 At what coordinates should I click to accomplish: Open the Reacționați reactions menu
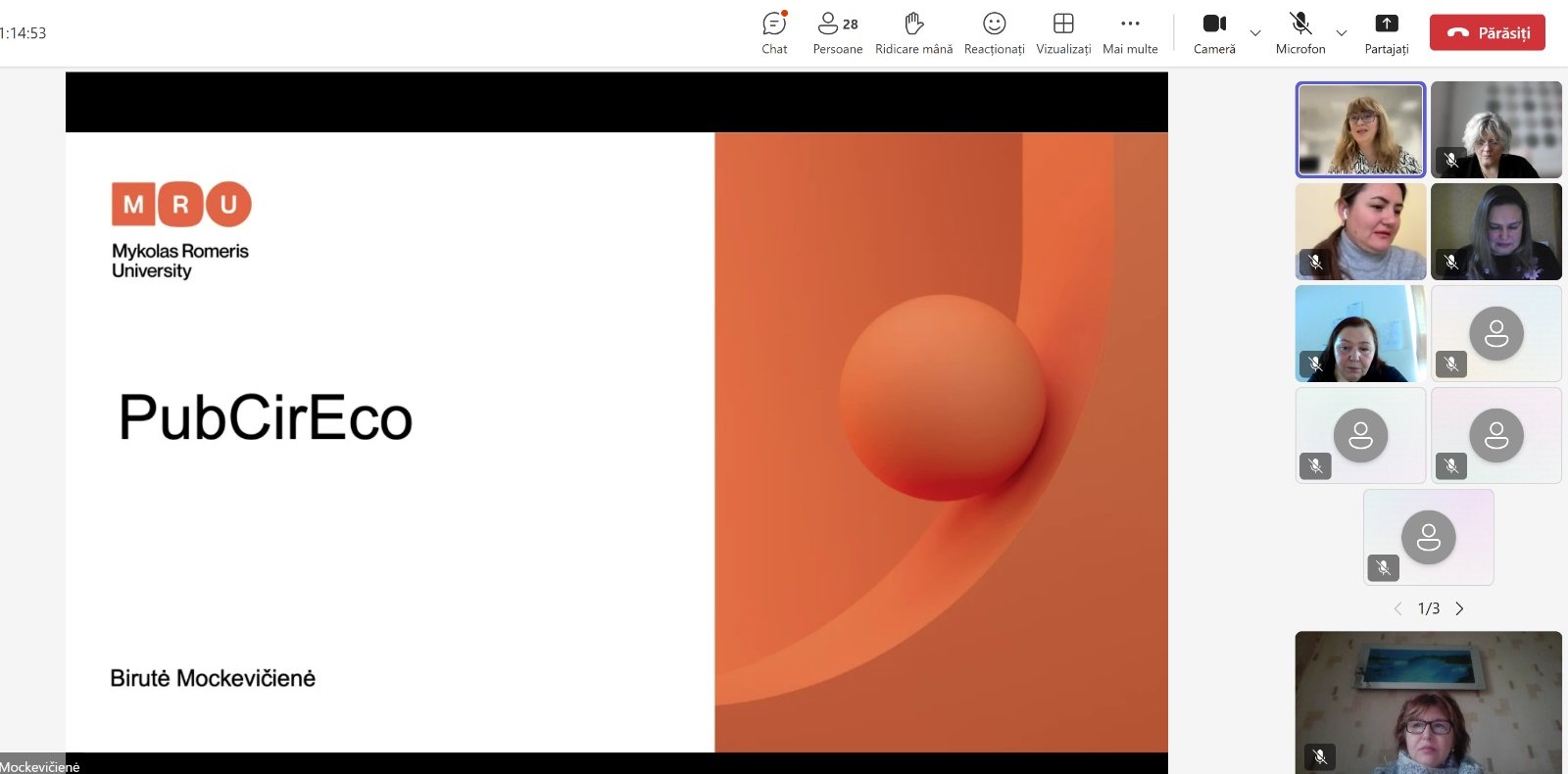point(994,32)
